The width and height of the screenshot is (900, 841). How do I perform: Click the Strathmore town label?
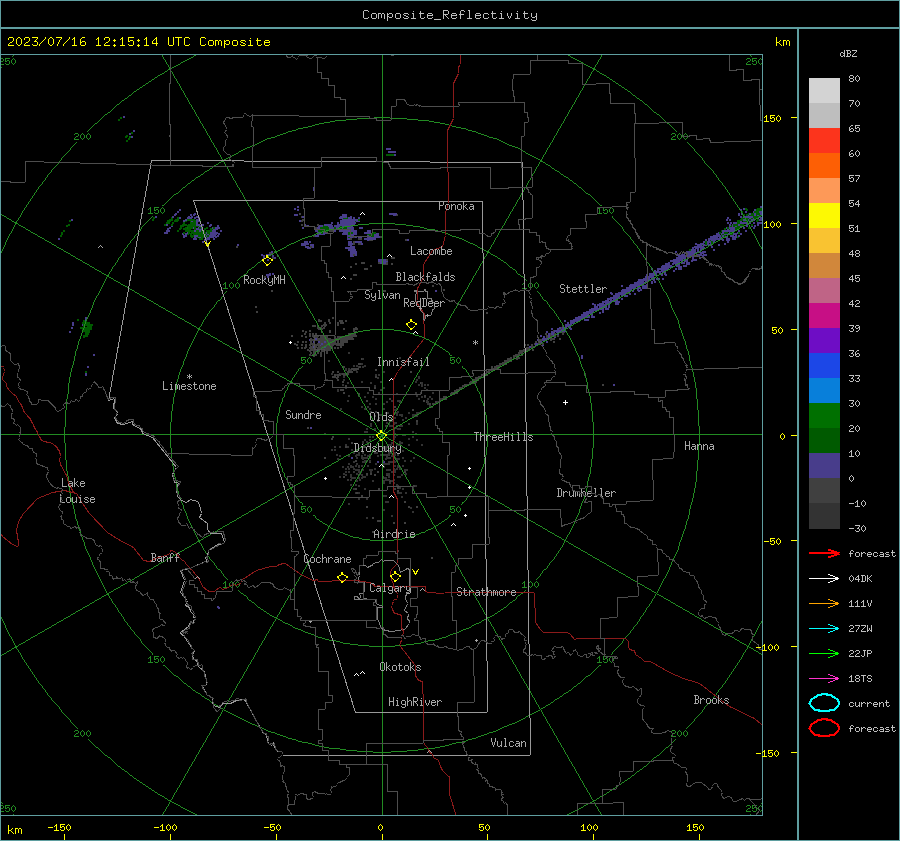point(486,592)
